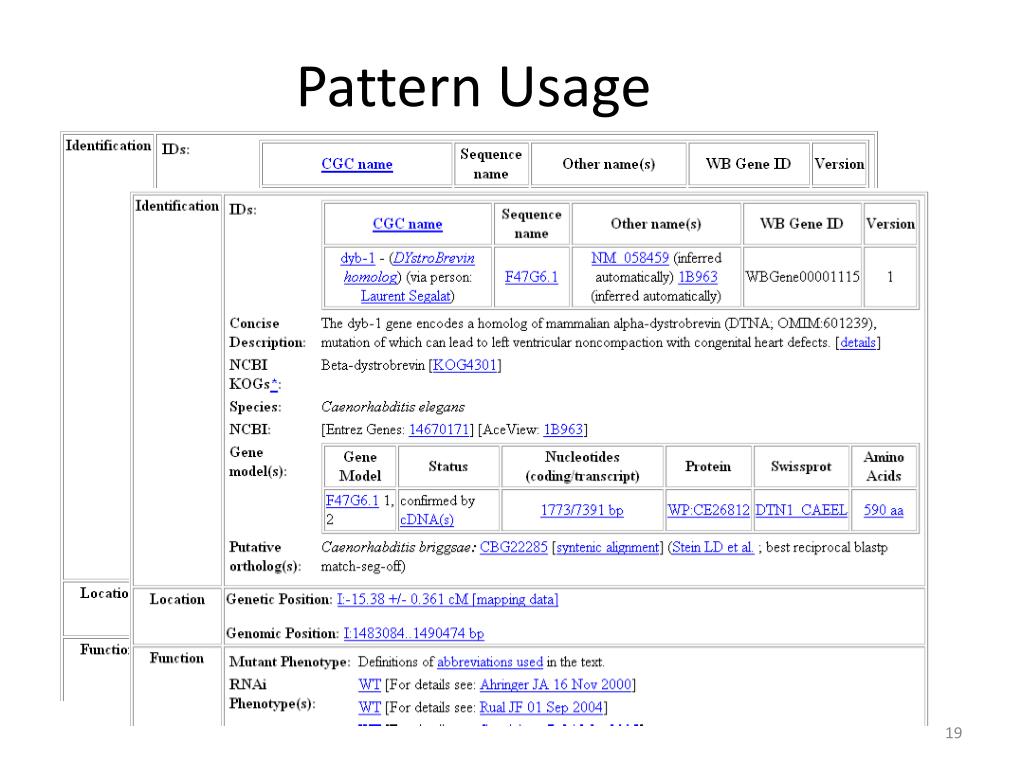Select the WBGene00001115 cell text

(x=802, y=277)
